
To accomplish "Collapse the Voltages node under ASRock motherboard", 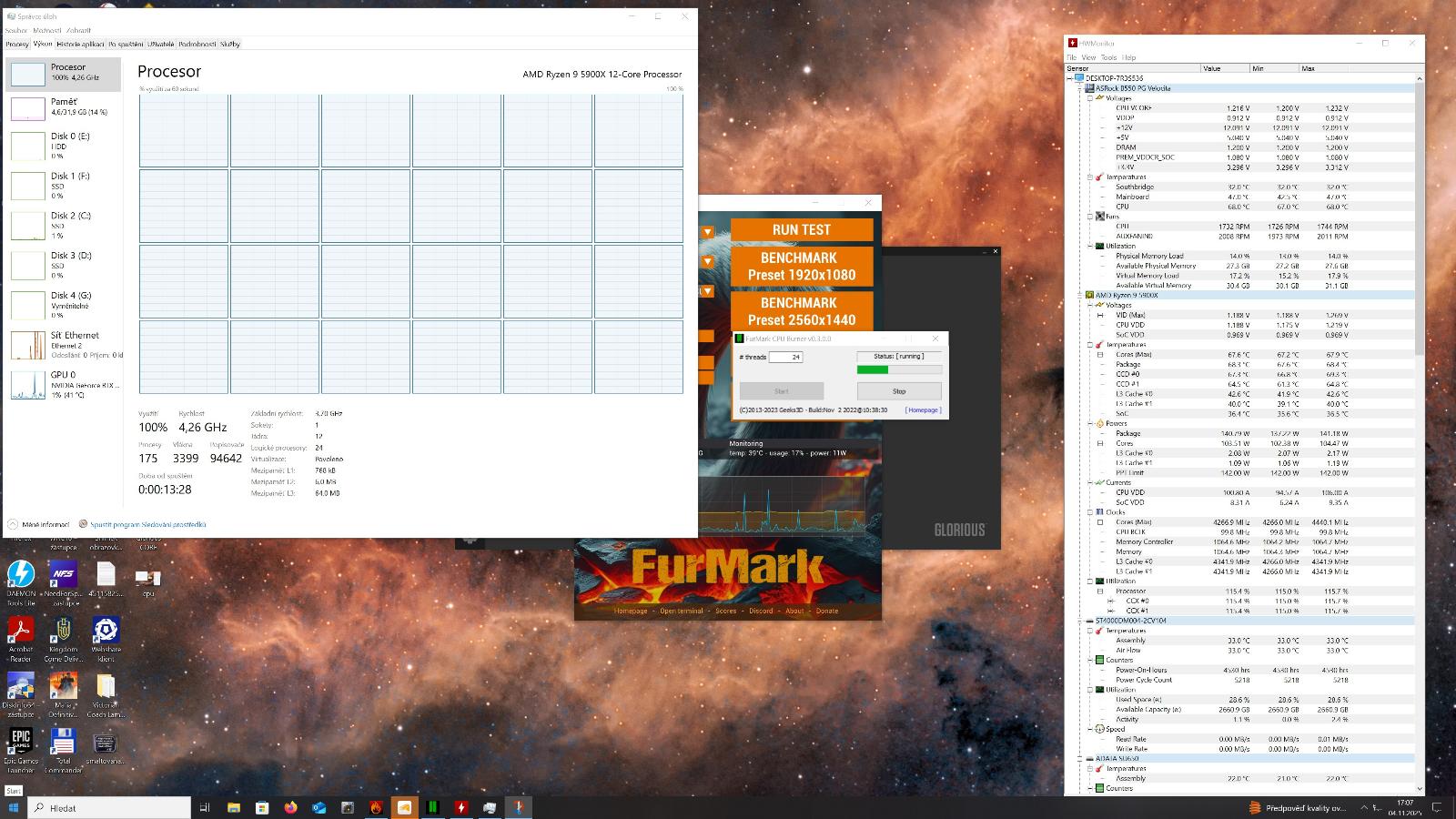I will coord(1090,98).
